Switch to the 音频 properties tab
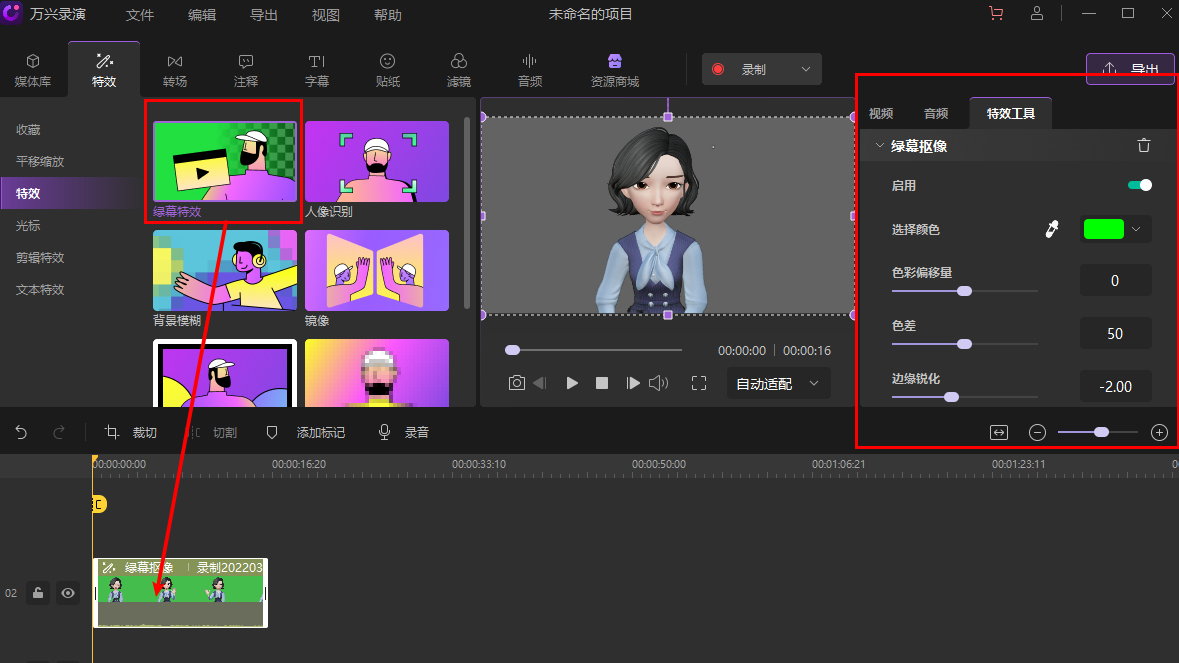 [935, 113]
